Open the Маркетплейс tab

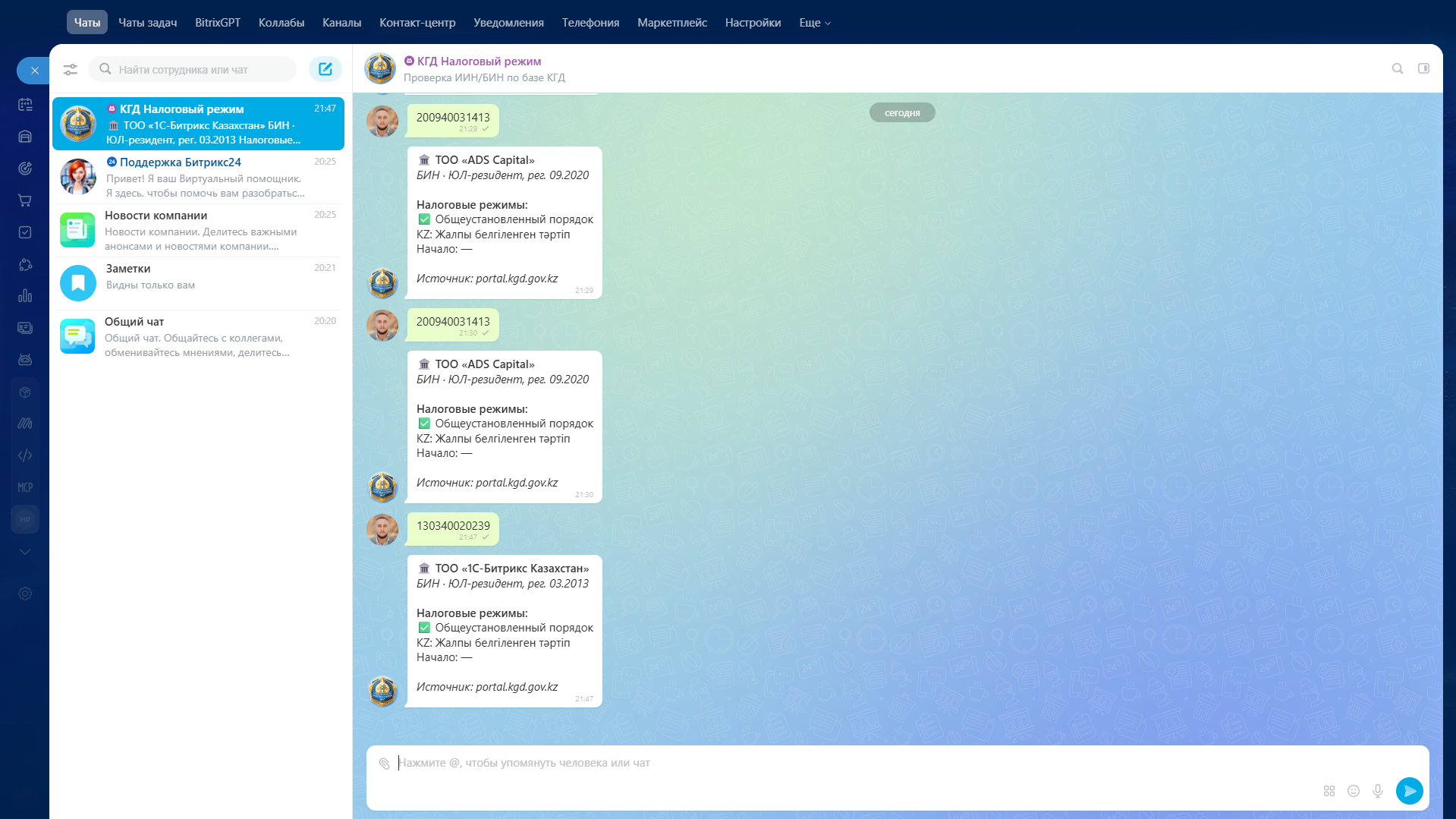[x=672, y=23]
